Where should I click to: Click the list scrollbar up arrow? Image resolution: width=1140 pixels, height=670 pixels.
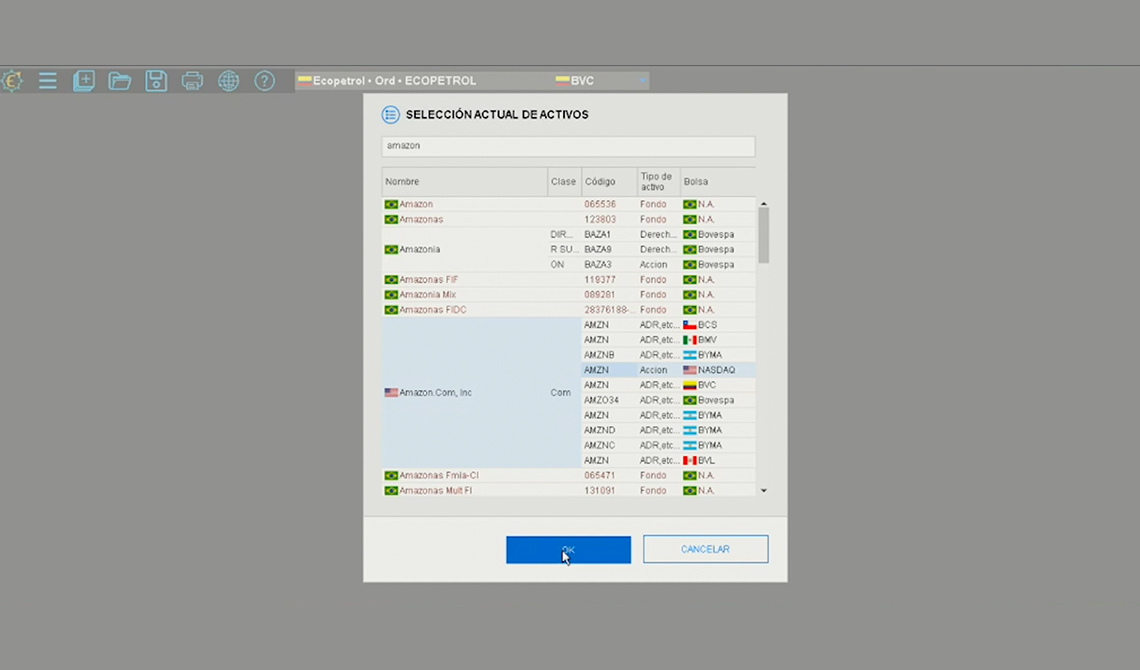tap(763, 203)
